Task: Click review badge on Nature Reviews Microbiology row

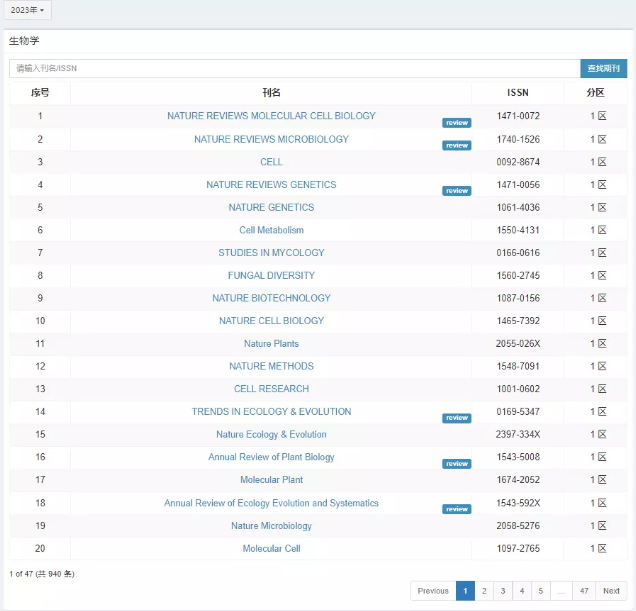Action: tap(457, 145)
